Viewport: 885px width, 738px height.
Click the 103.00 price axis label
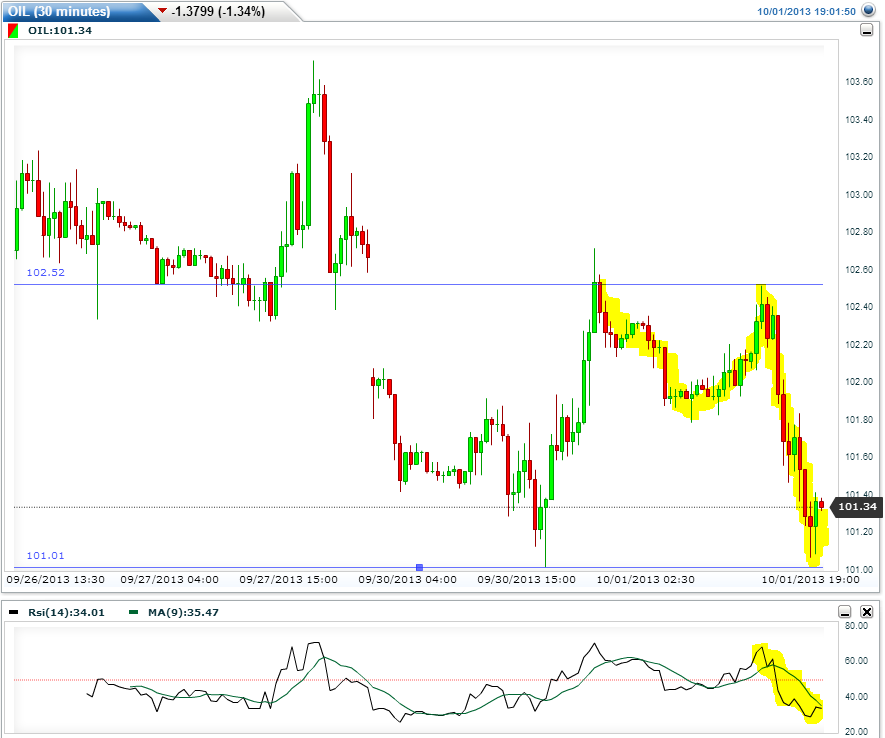[859, 195]
